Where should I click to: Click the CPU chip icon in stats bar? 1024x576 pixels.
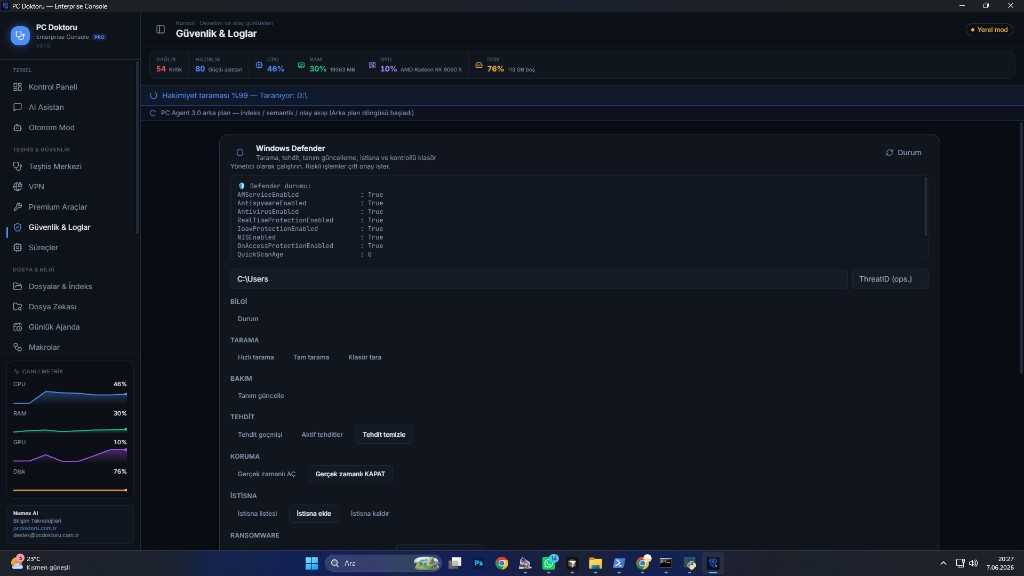click(259, 65)
